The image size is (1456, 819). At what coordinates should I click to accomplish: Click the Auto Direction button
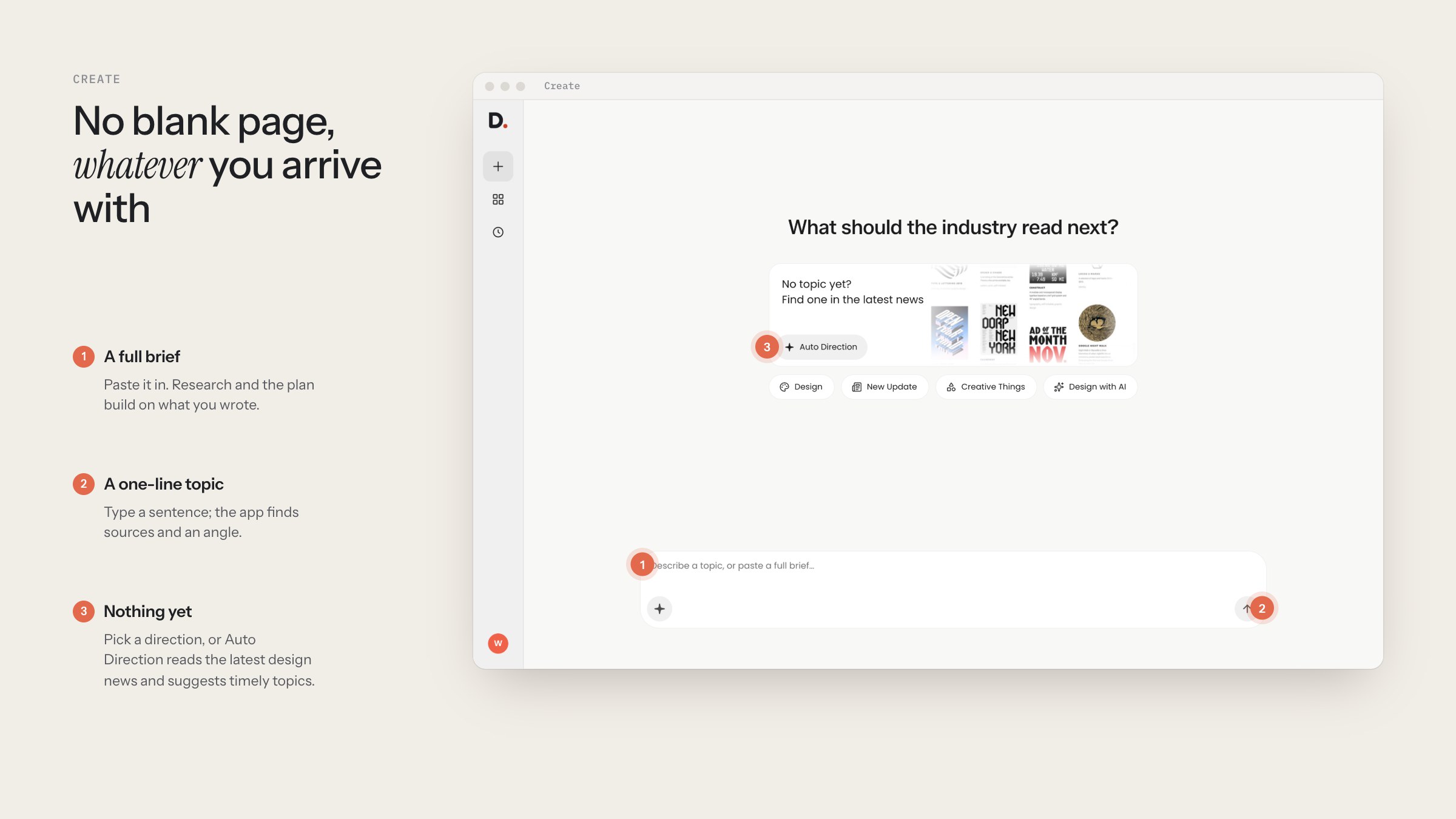(x=821, y=347)
